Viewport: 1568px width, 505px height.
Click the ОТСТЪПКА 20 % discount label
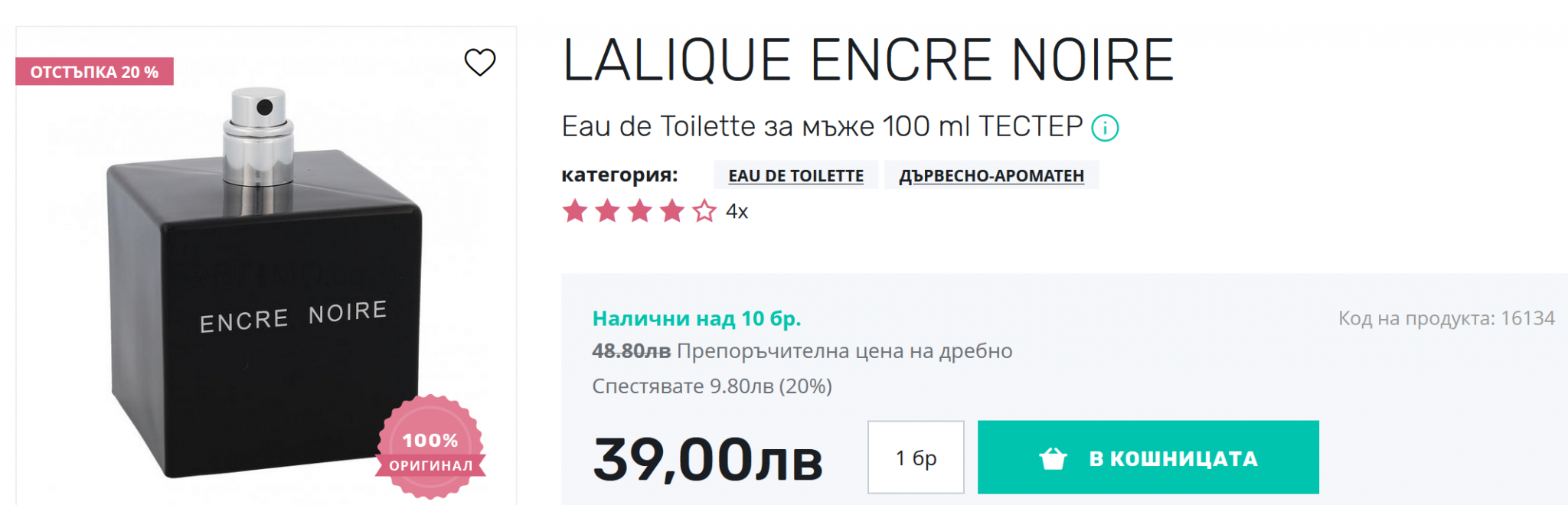pos(94,72)
